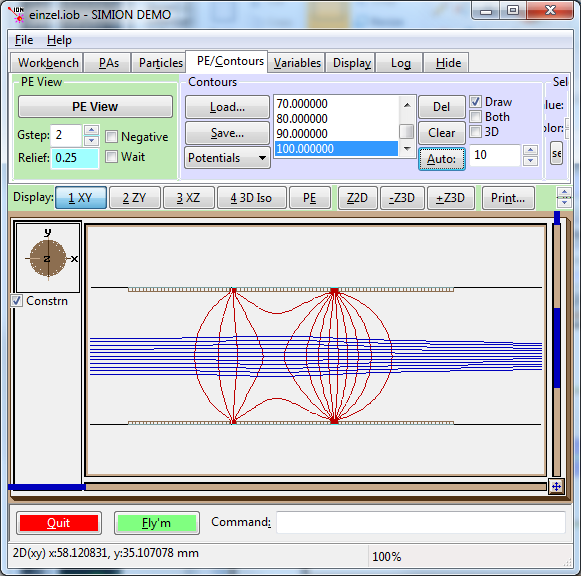Toggle the Wait checkbox

pyautogui.click(x=111, y=157)
